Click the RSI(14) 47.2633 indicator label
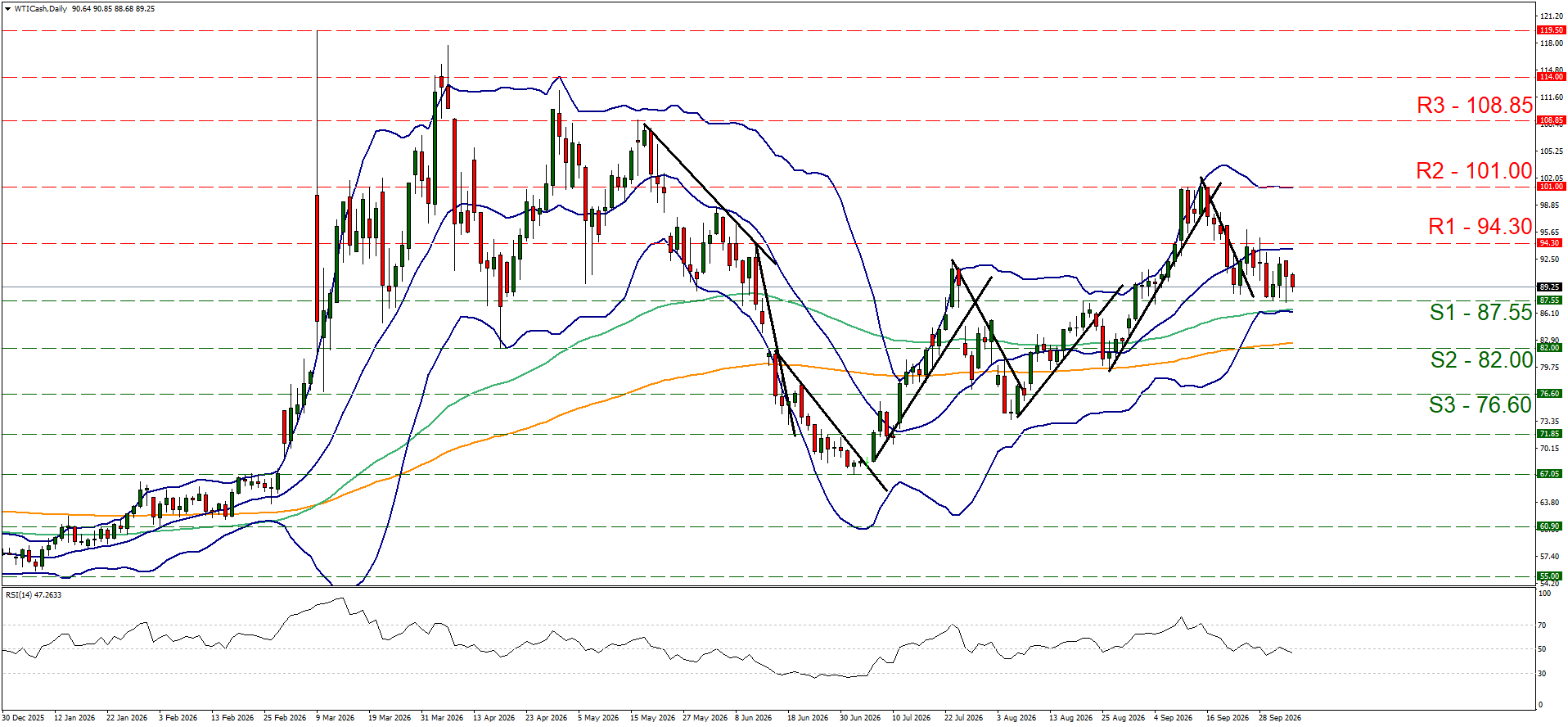Screen dimensions: 1568x727 tap(34, 595)
